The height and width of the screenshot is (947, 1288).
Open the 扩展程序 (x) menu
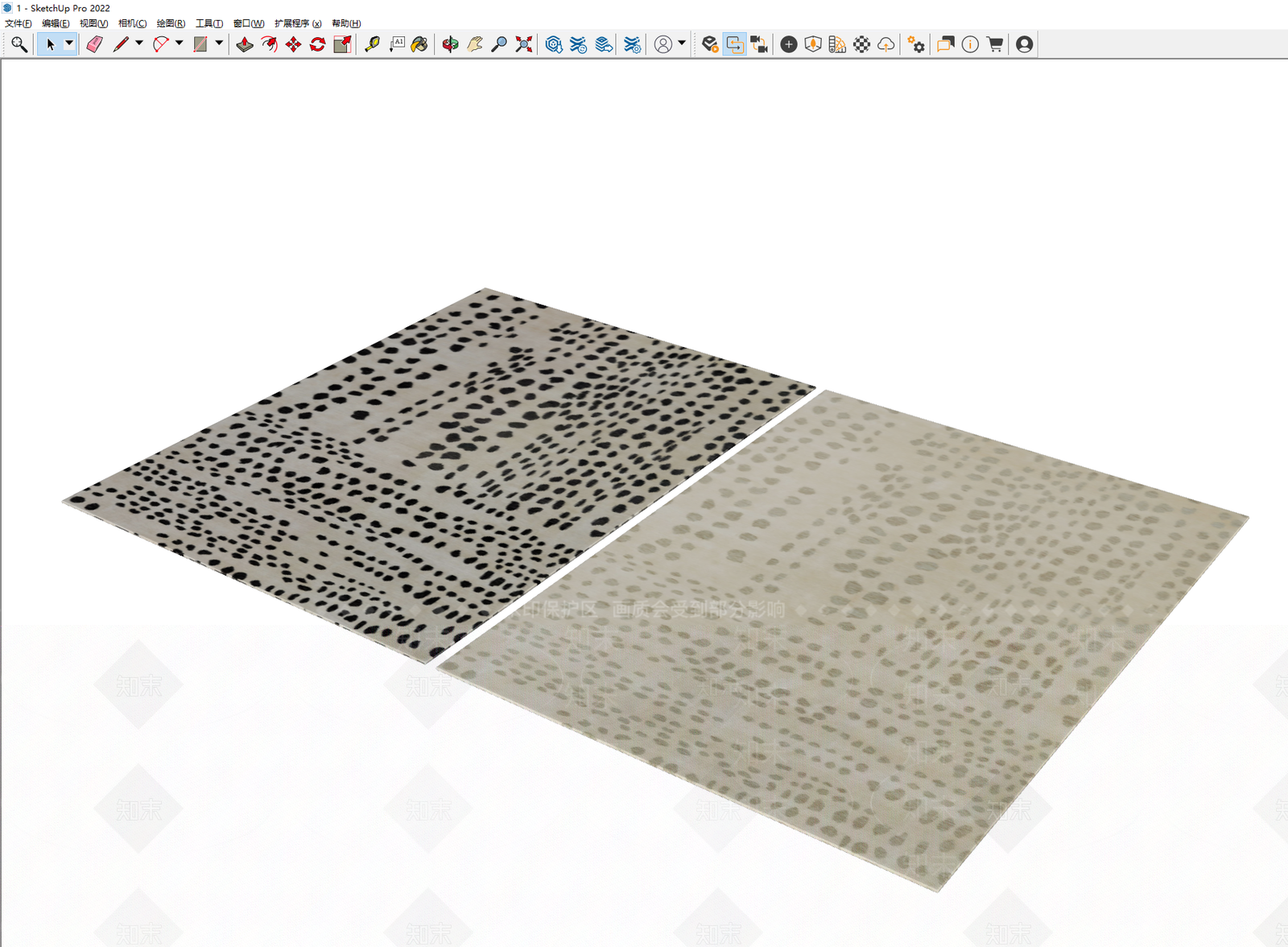[x=298, y=23]
